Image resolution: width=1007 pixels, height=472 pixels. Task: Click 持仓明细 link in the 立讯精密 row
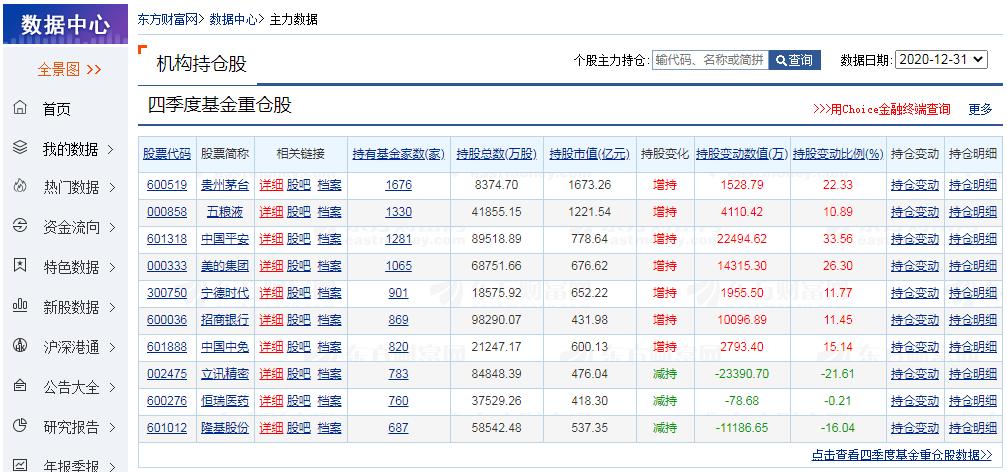[973, 374]
